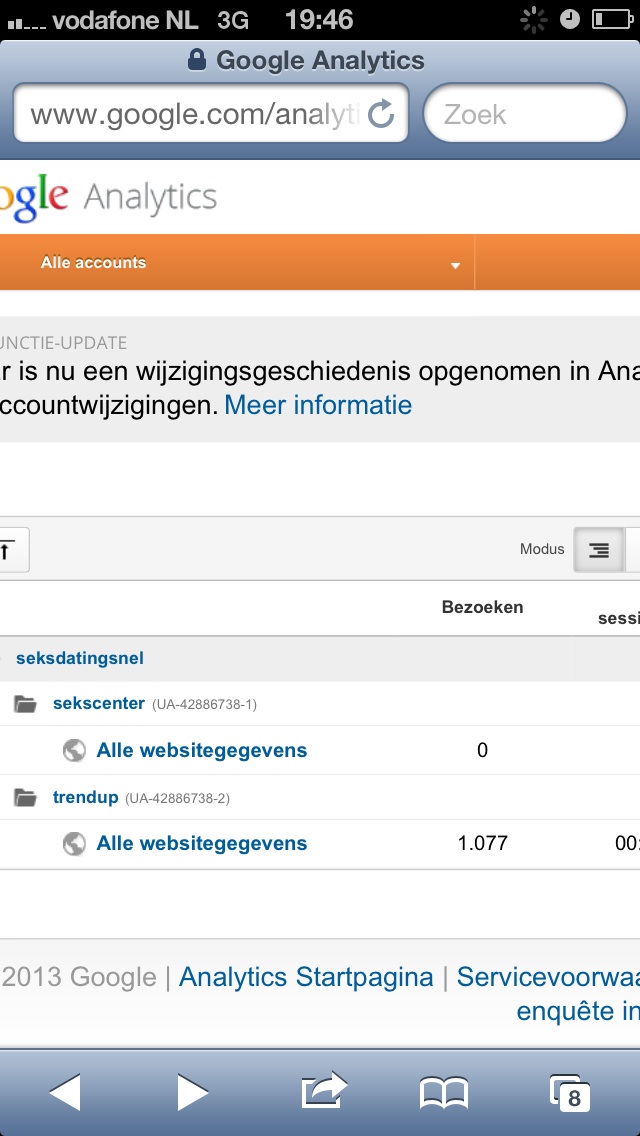Tap the clock alarm icon in status bar
The image size is (640, 1136).
tap(570, 20)
